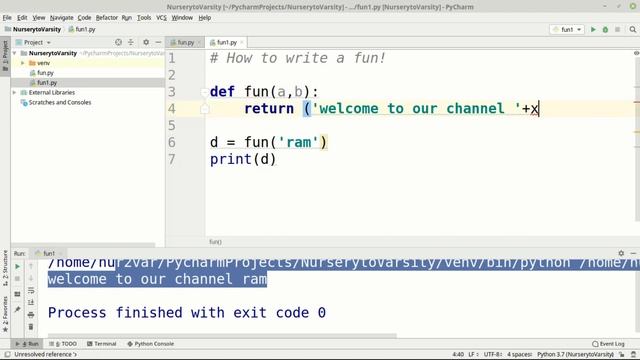Move down the stack trace arrow
This screenshot has height=360, width=640.
click(31, 278)
